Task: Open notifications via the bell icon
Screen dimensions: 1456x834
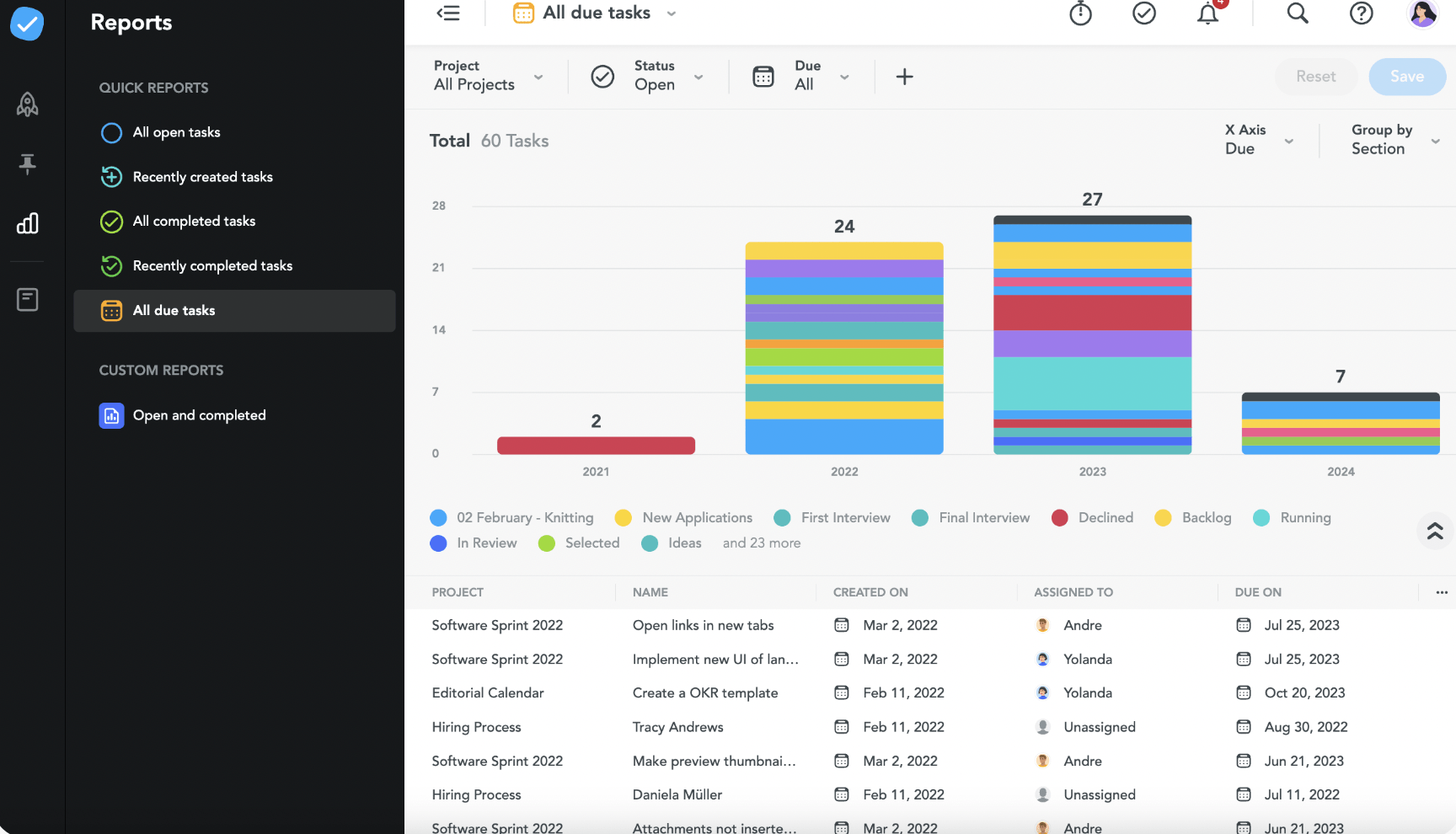Action: tap(1207, 13)
